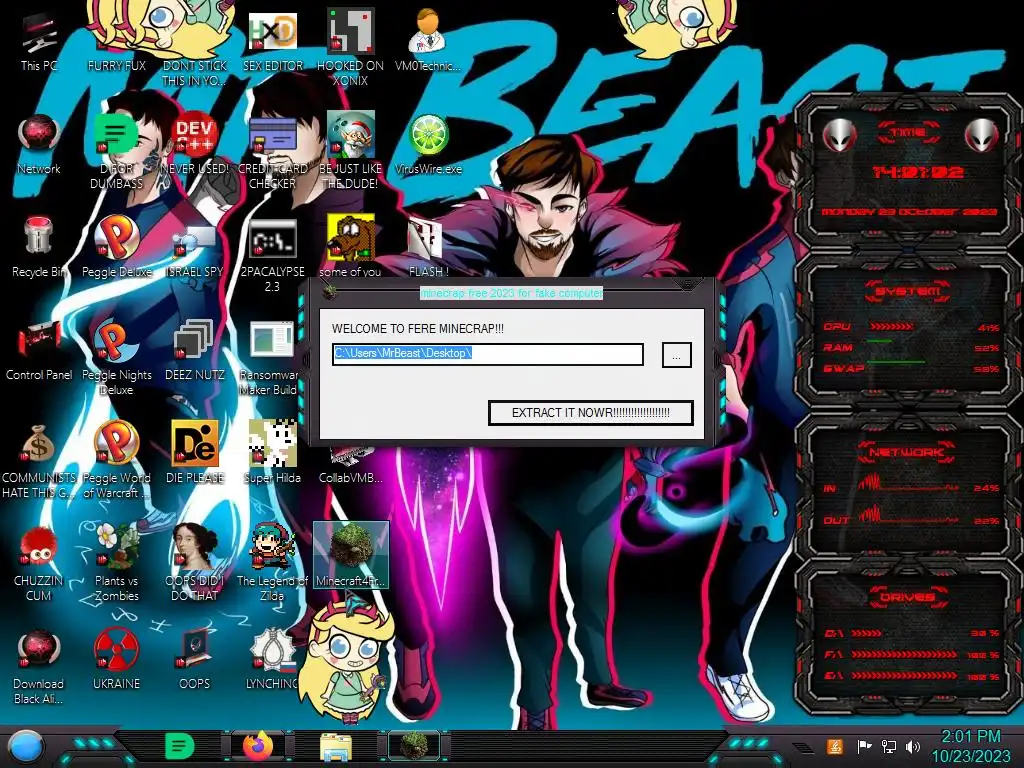Click the left Alienware head in widget
Image resolution: width=1024 pixels, height=768 pixels.
[x=839, y=136]
